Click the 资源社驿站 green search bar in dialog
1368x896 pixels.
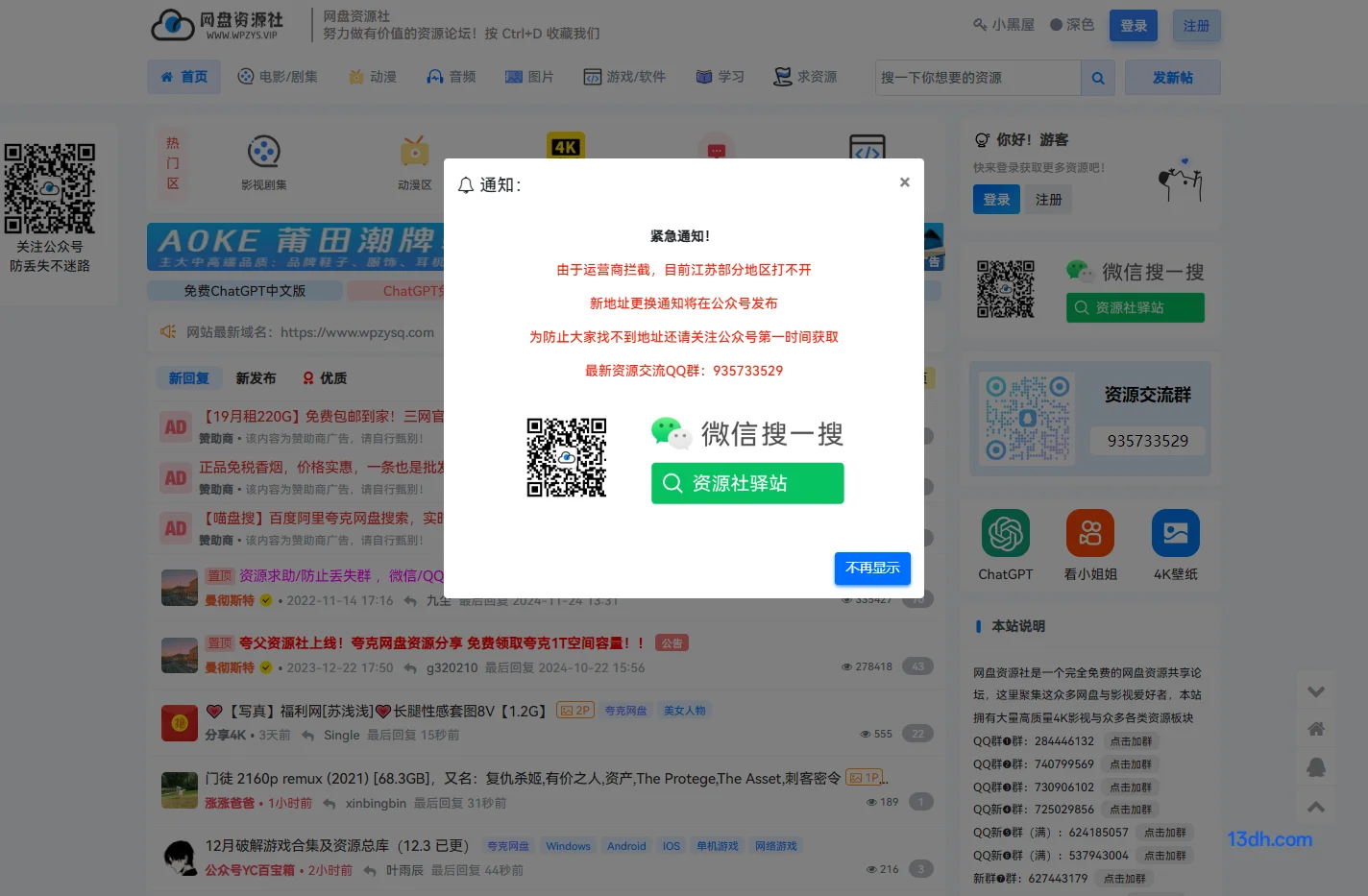(x=747, y=483)
